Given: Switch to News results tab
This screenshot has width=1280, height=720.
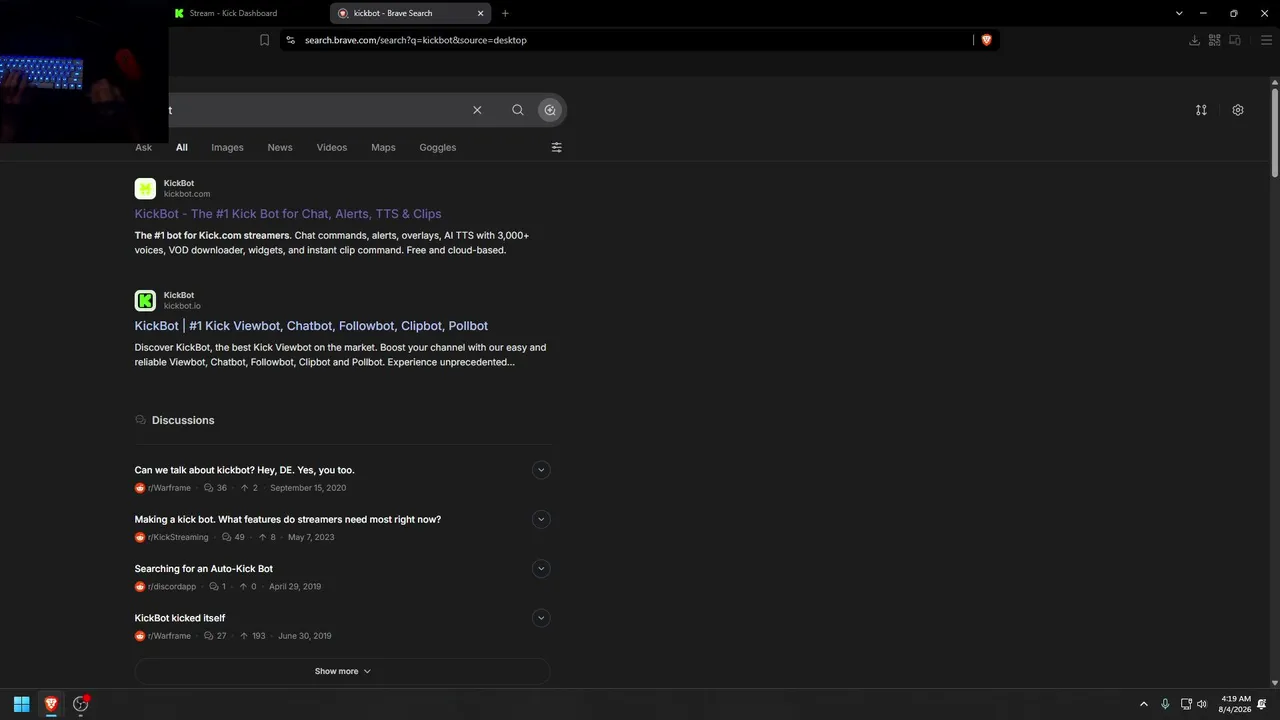Looking at the screenshot, I should tap(280, 147).
